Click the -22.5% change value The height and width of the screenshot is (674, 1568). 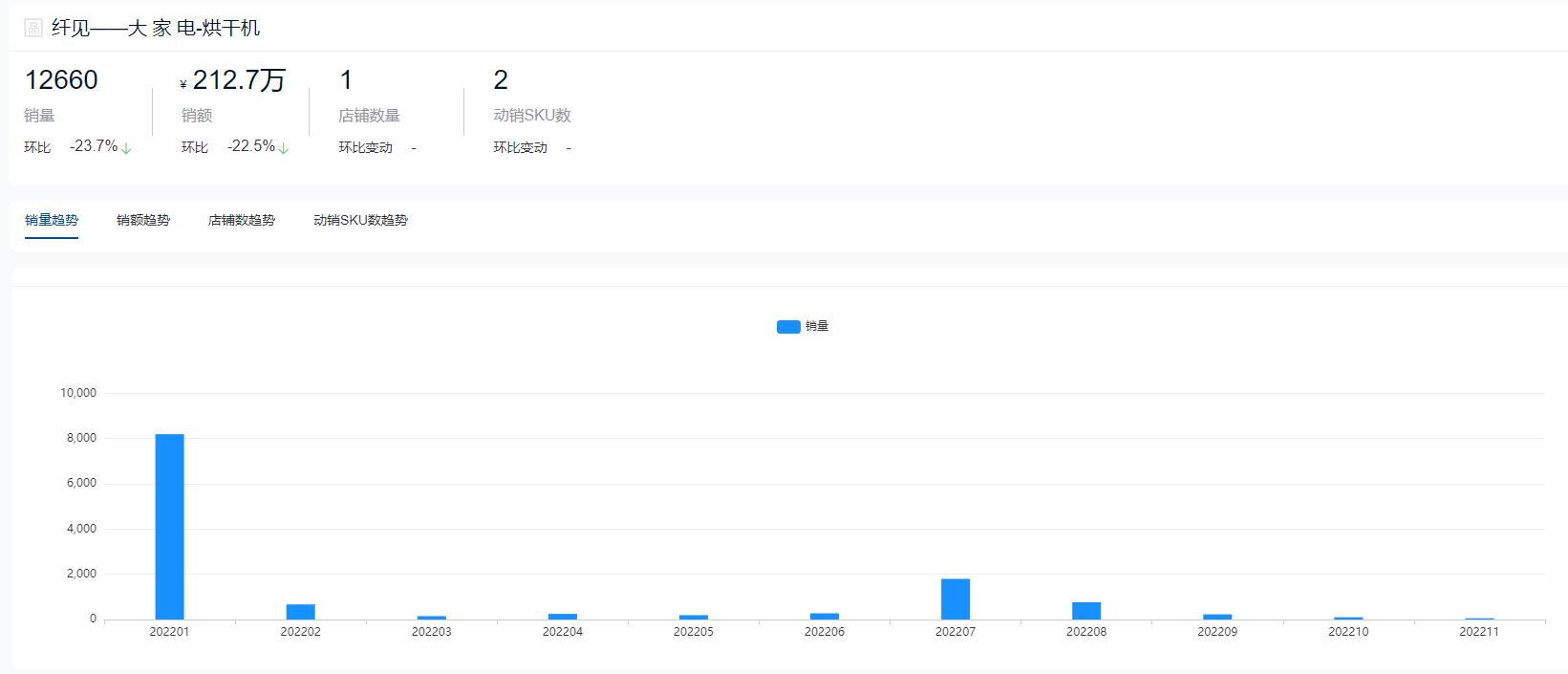click(x=251, y=146)
